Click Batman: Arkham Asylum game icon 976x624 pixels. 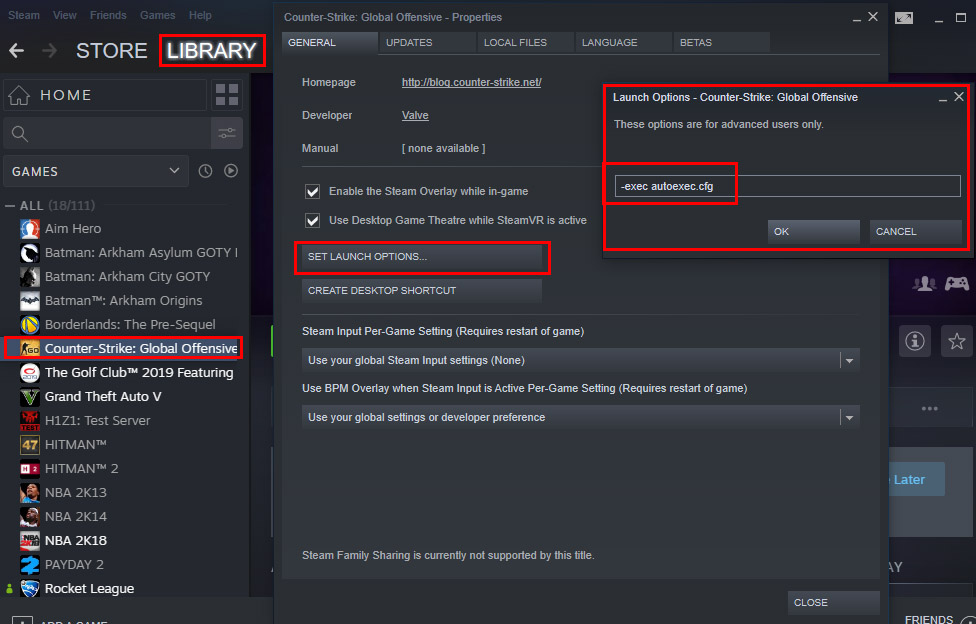coord(30,253)
